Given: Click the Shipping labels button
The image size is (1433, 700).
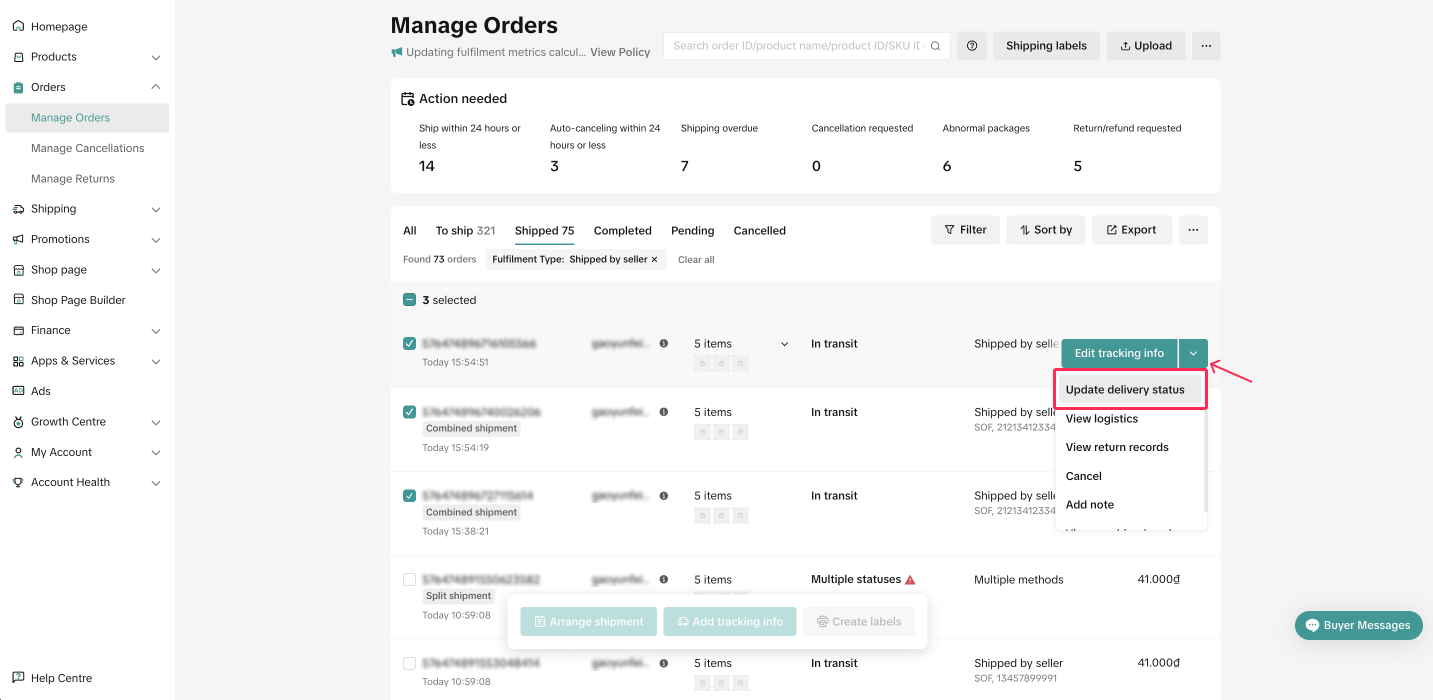Looking at the screenshot, I should pos(1046,46).
